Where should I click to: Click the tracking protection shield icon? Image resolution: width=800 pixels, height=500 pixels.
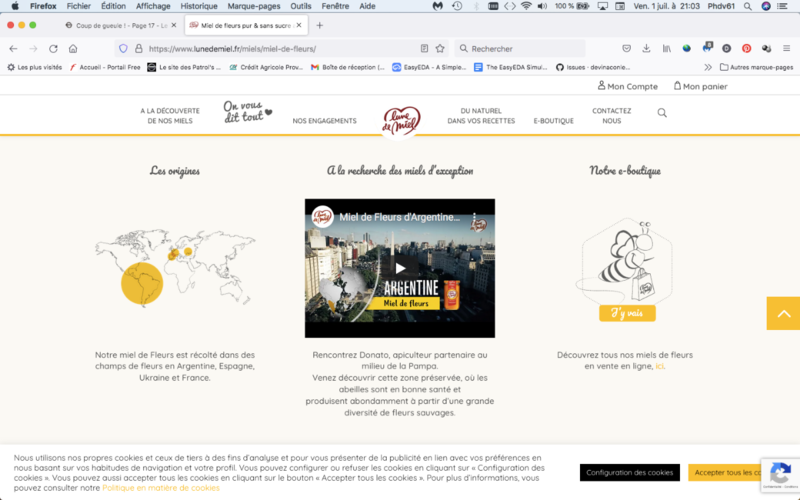click(x=123, y=48)
